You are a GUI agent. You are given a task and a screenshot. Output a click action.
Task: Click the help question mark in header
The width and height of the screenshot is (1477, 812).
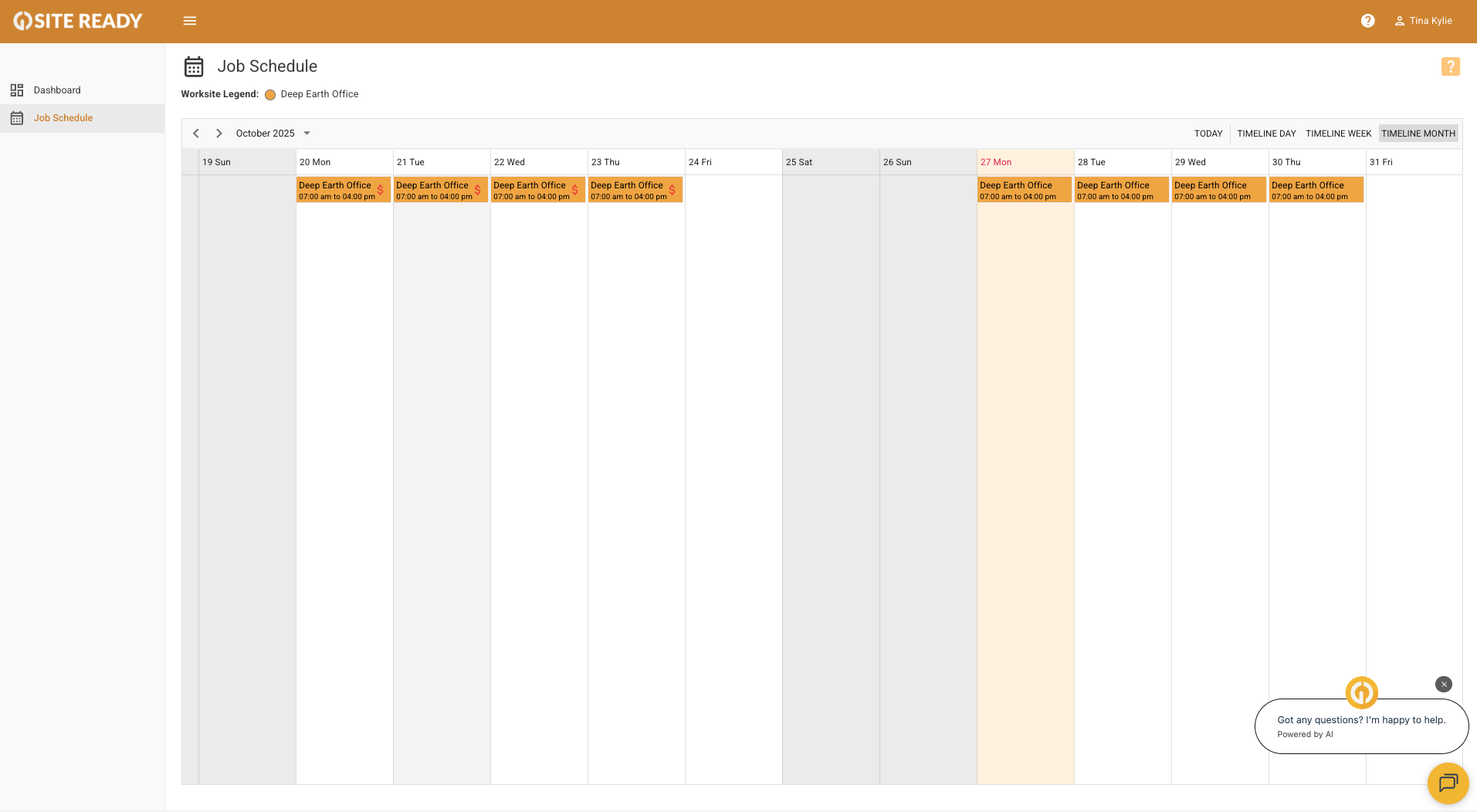tap(1367, 21)
